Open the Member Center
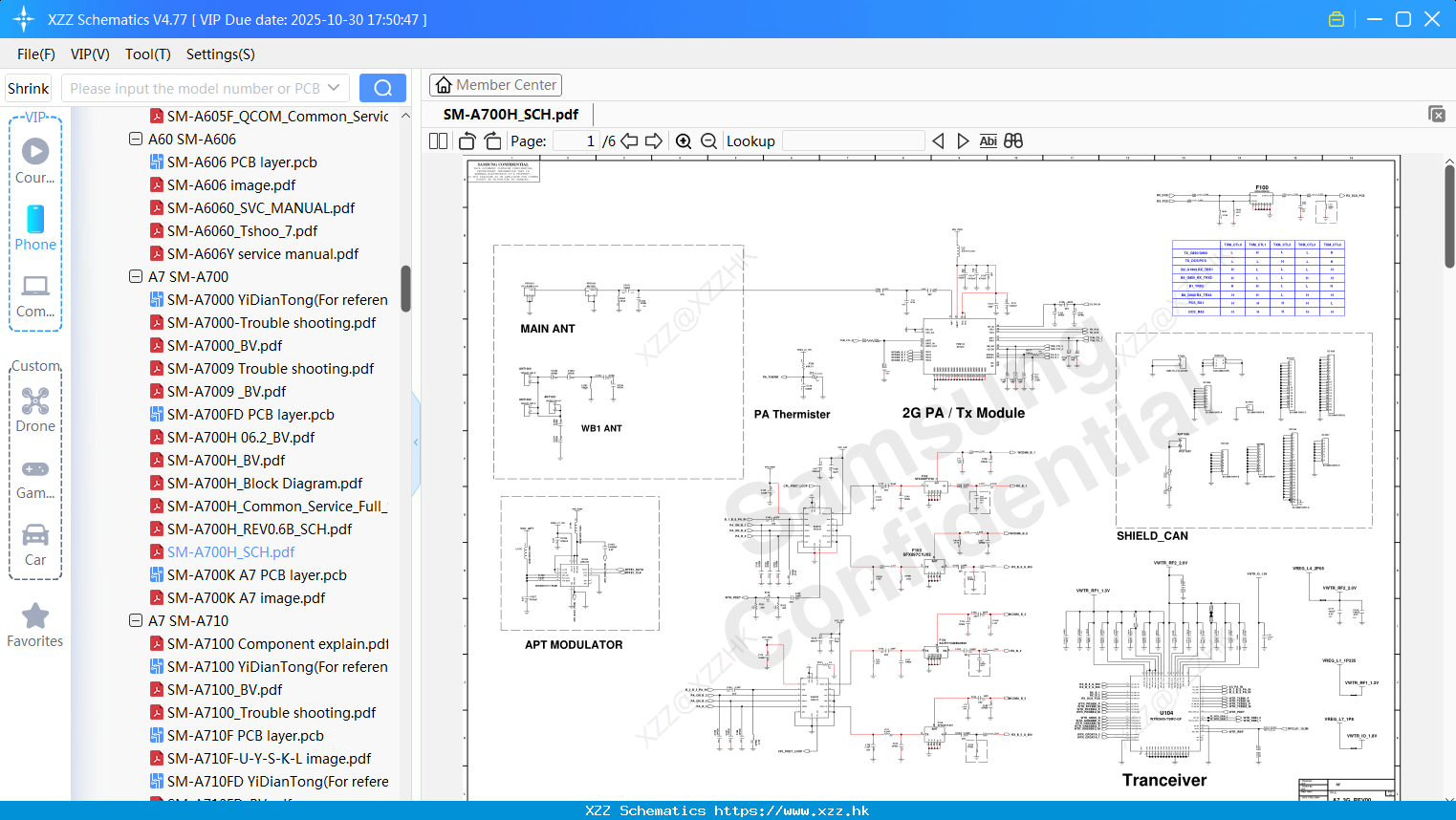This screenshot has height=820, width=1456. (x=495, y=85)
